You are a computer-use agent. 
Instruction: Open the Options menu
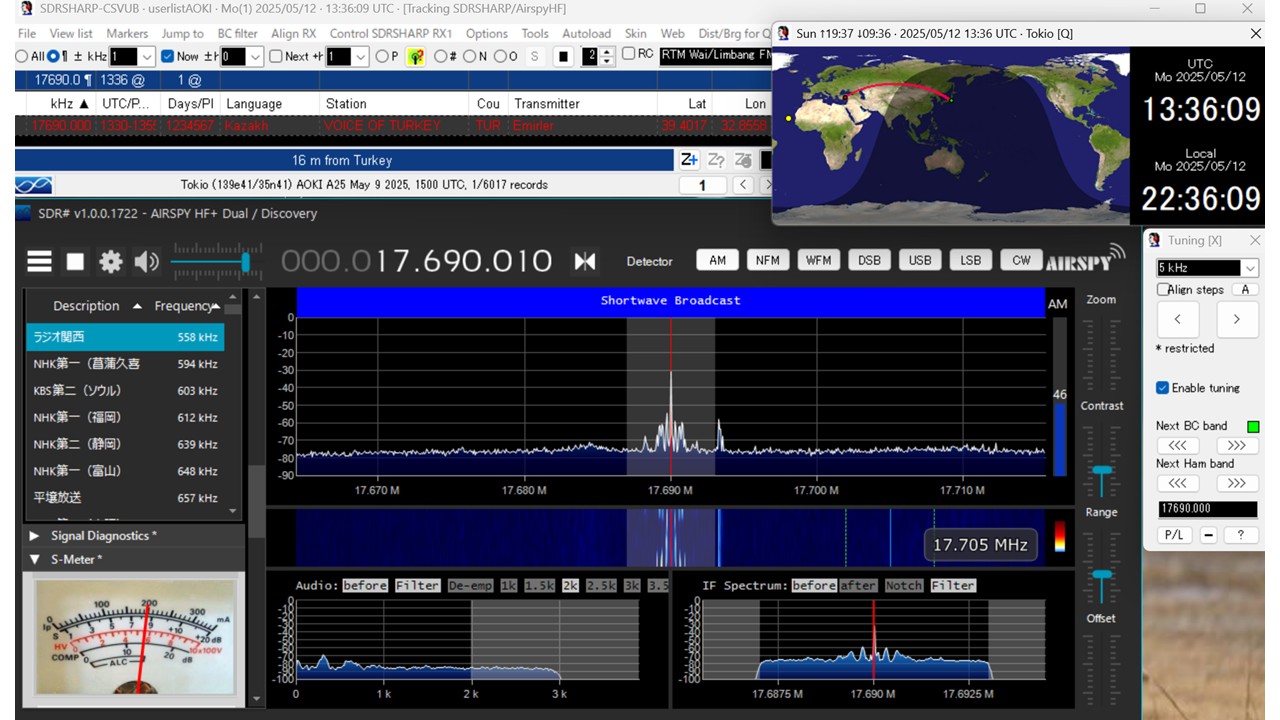tap(487, 33)
